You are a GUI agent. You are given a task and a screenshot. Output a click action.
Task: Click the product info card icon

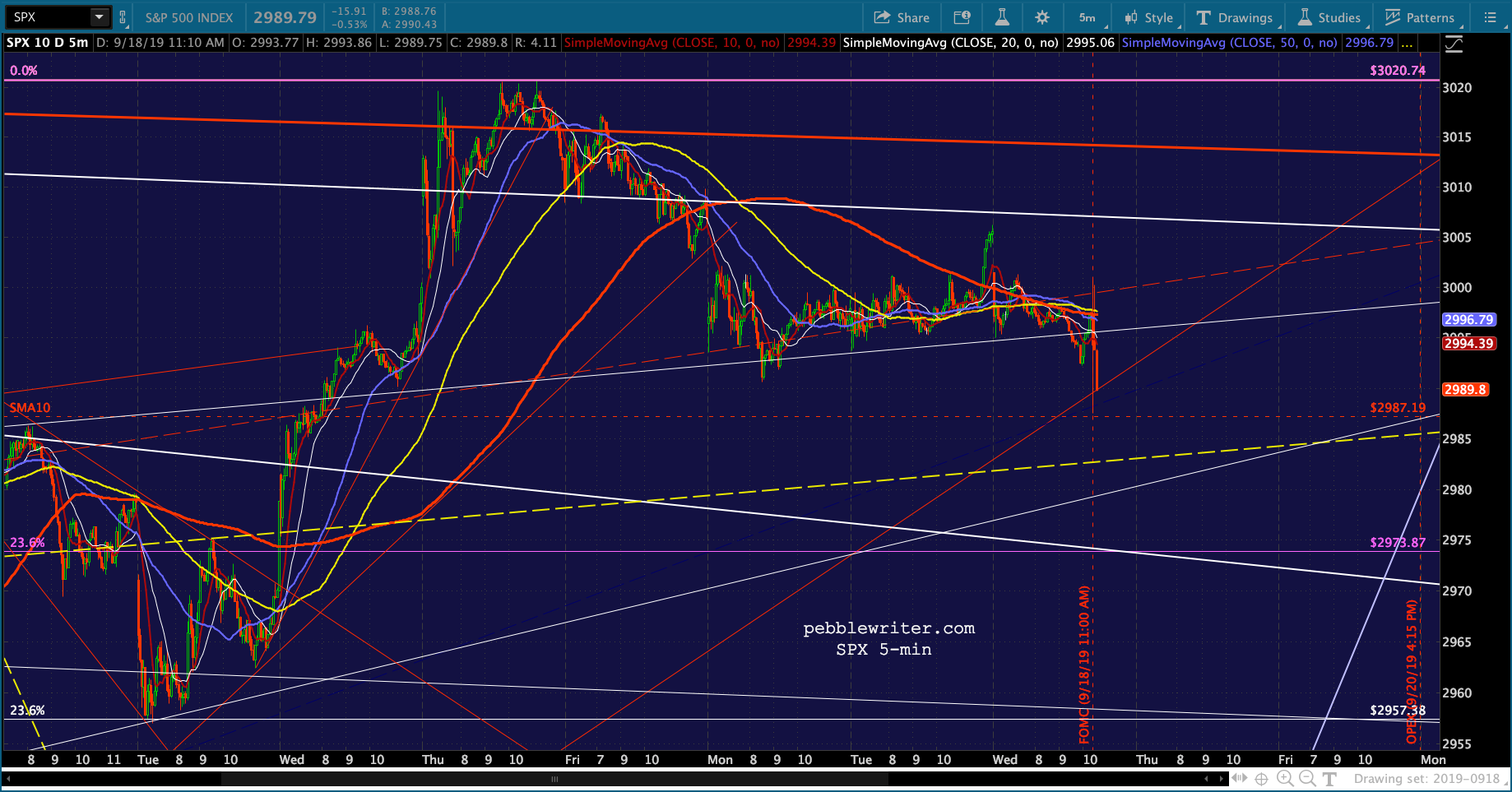(962, 17)
